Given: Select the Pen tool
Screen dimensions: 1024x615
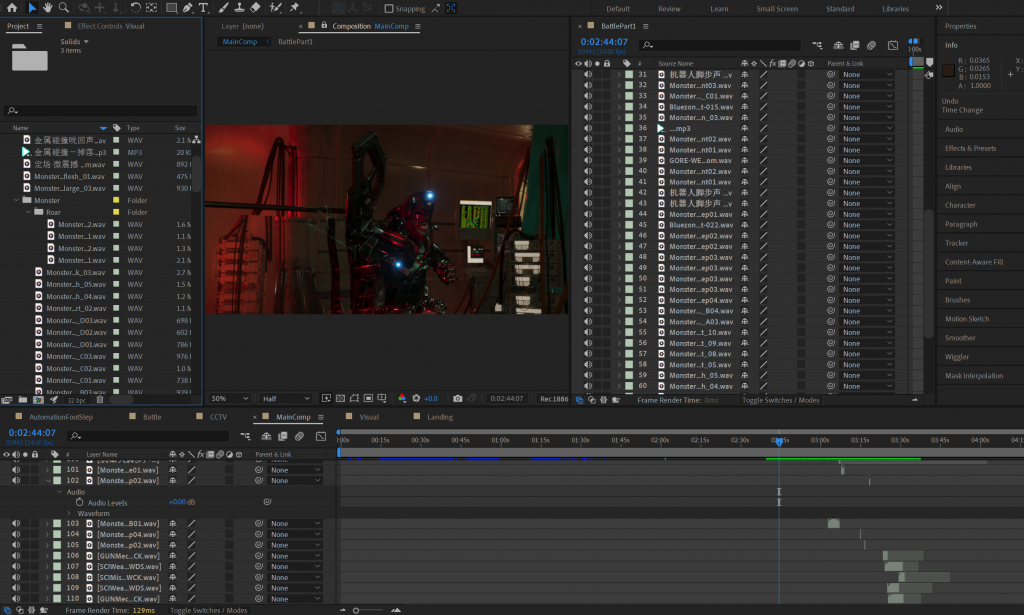Looking at the screenshot, I should coord(189,8).
